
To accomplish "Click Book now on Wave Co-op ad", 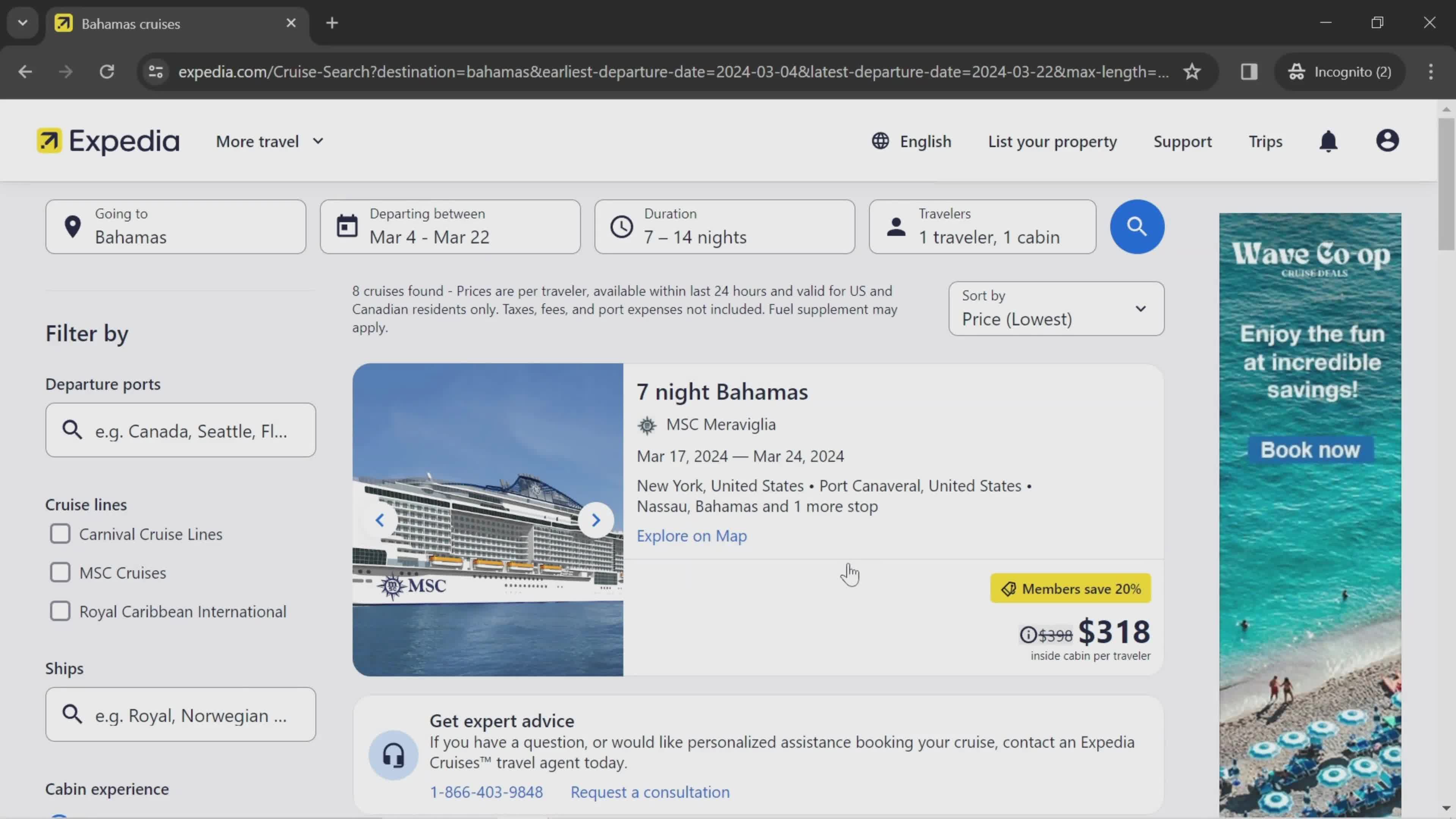I will (1310, 450).
